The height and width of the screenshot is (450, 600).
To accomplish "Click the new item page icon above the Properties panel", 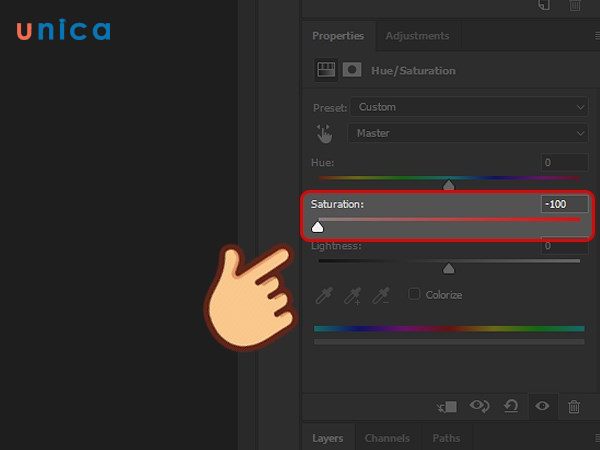I will [544, 5].
